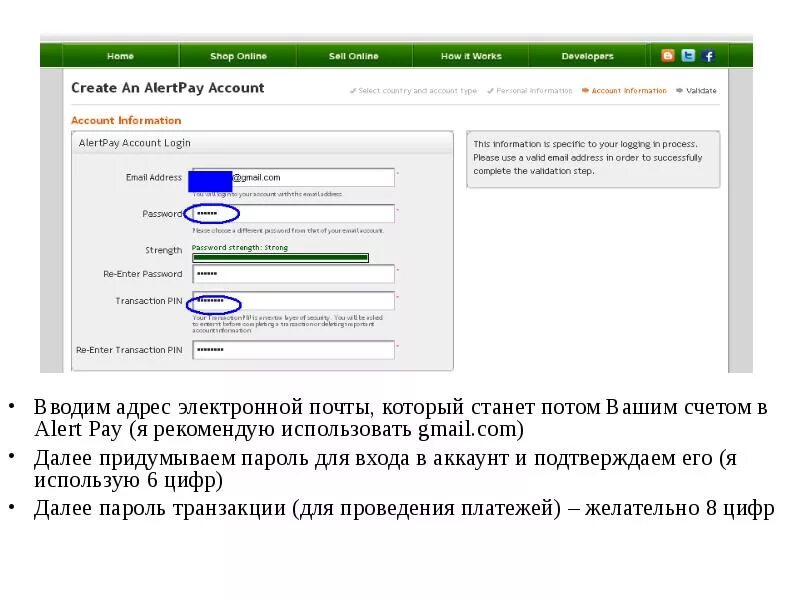Viewport: 800px width, 600px height.
Task: Click the 'Password strength: Strong' text
Action: [240, 247]
